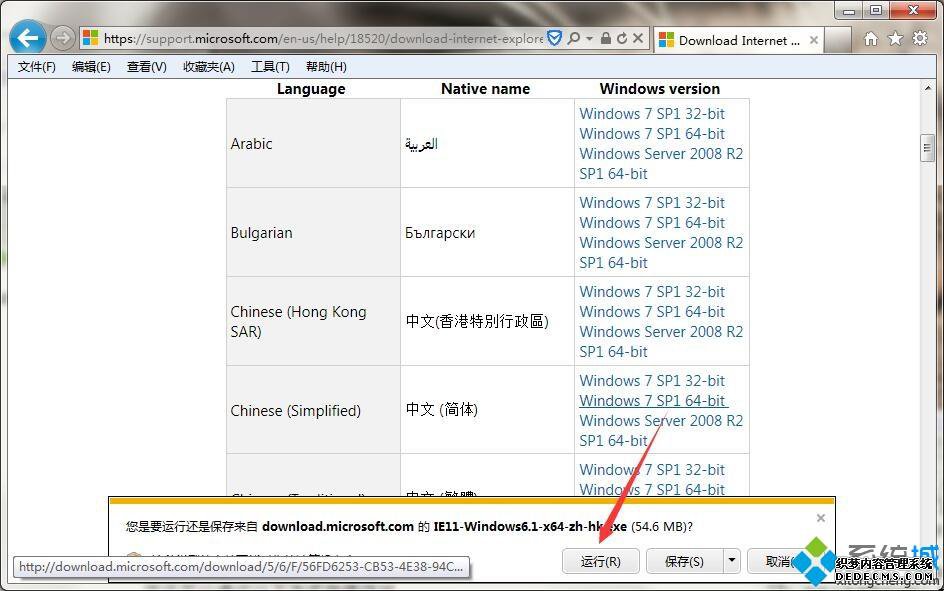Click Bulgarian Windows Server 2008 R2 link
The width and height of the screenshot is (944, 591).
(x=661, y=253)
